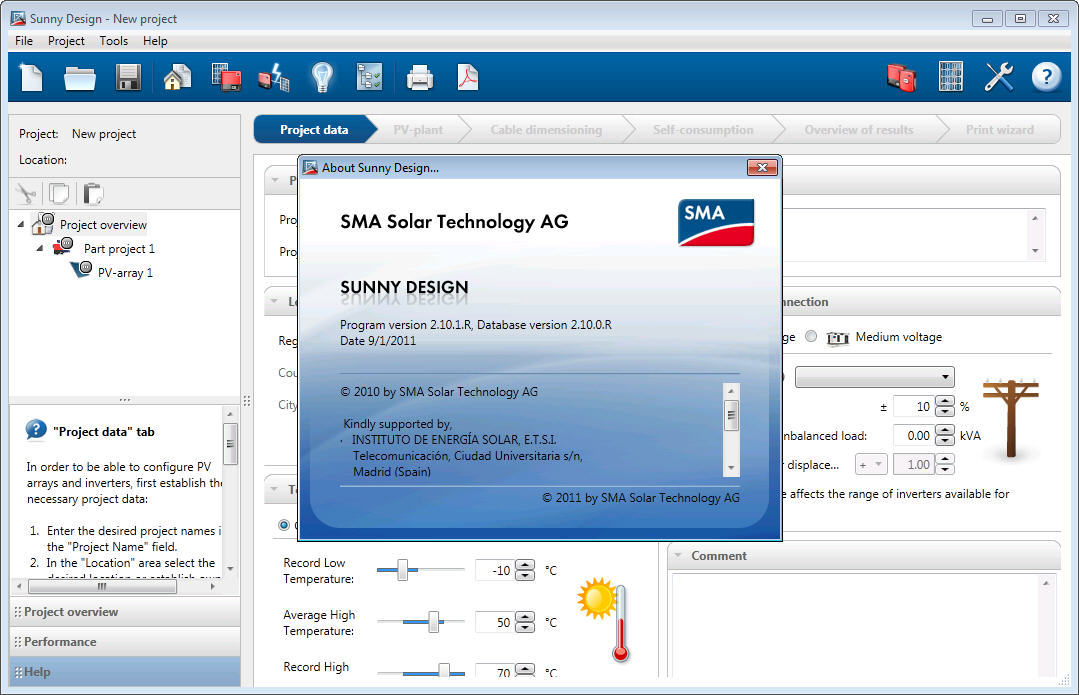Open the Tools menu
Viewport: 1079px width, 695px height.
(114, 41)
